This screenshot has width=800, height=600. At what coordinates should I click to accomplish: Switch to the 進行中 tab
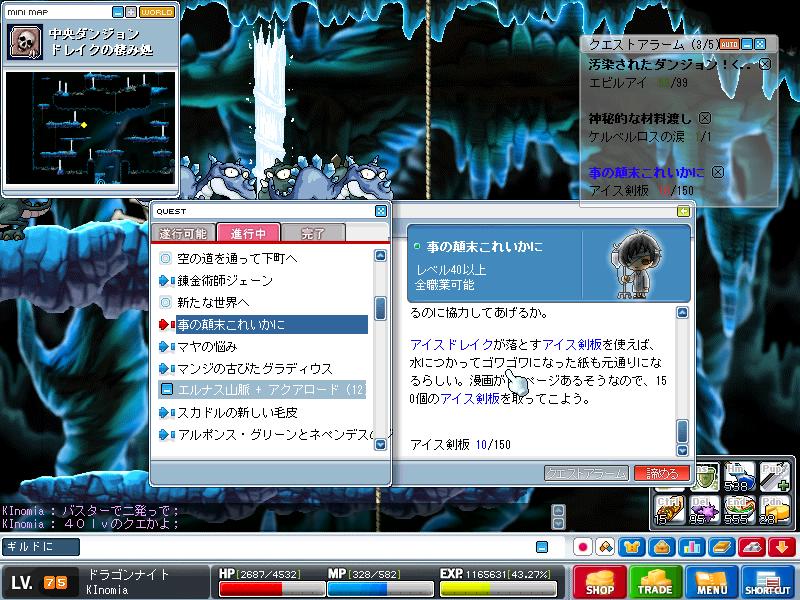coord(248,233)
